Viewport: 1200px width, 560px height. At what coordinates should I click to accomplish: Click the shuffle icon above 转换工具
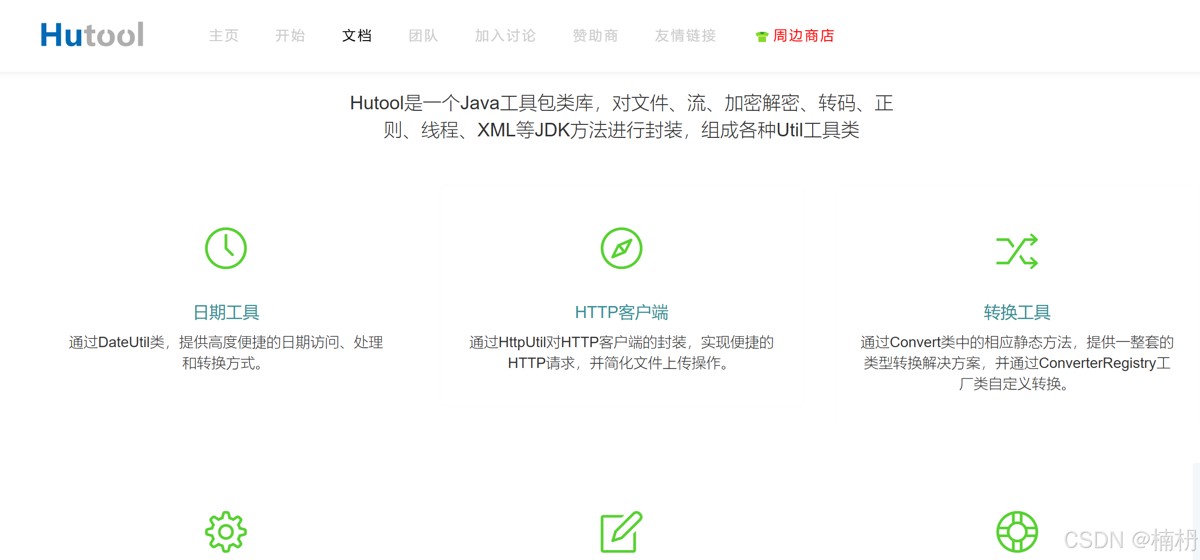coord(1017,250)
